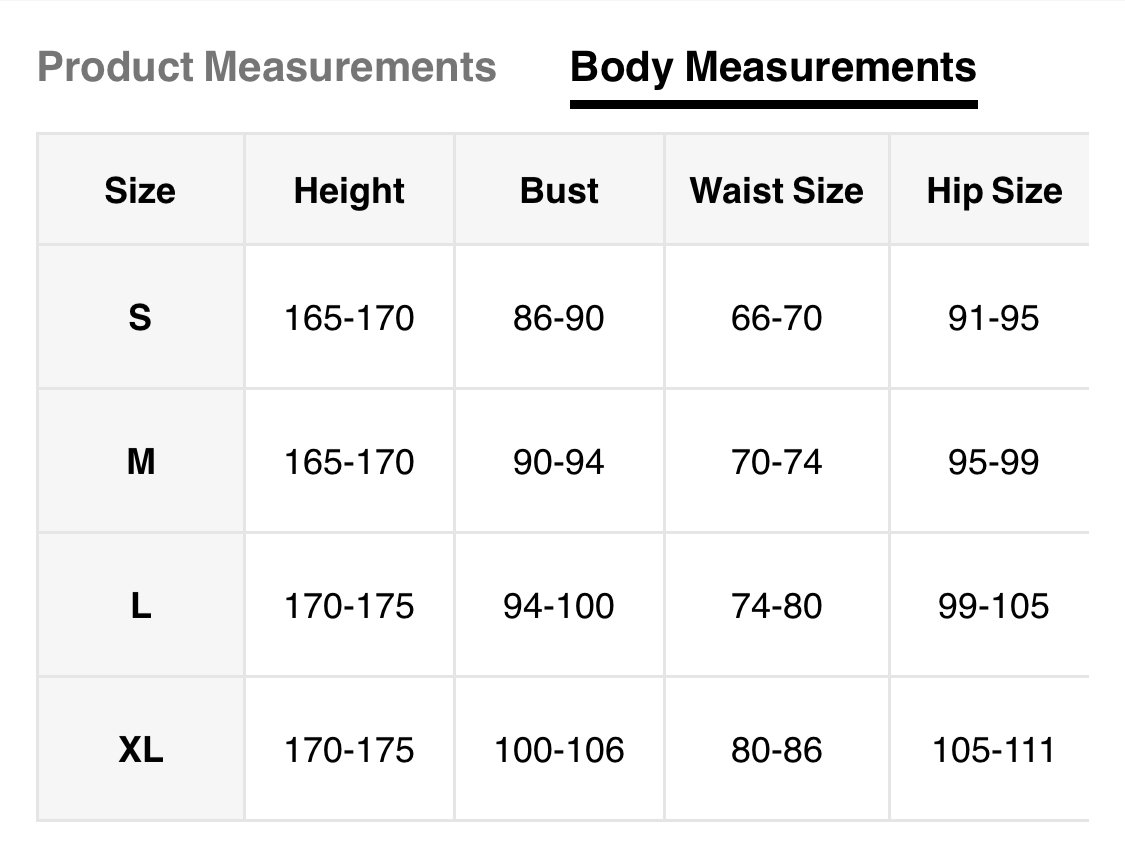Image resolution: width=1125 pixels, height=841 pixels.
Task: Click the M hip value 95-99
Action: point(993,462)
